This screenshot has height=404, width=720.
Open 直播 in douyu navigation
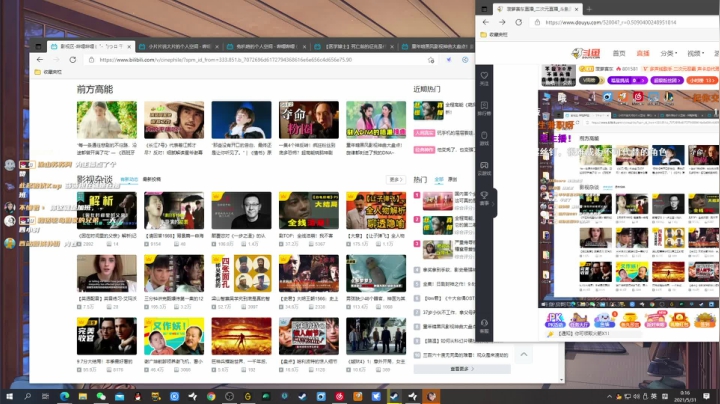tap(643, 53)
